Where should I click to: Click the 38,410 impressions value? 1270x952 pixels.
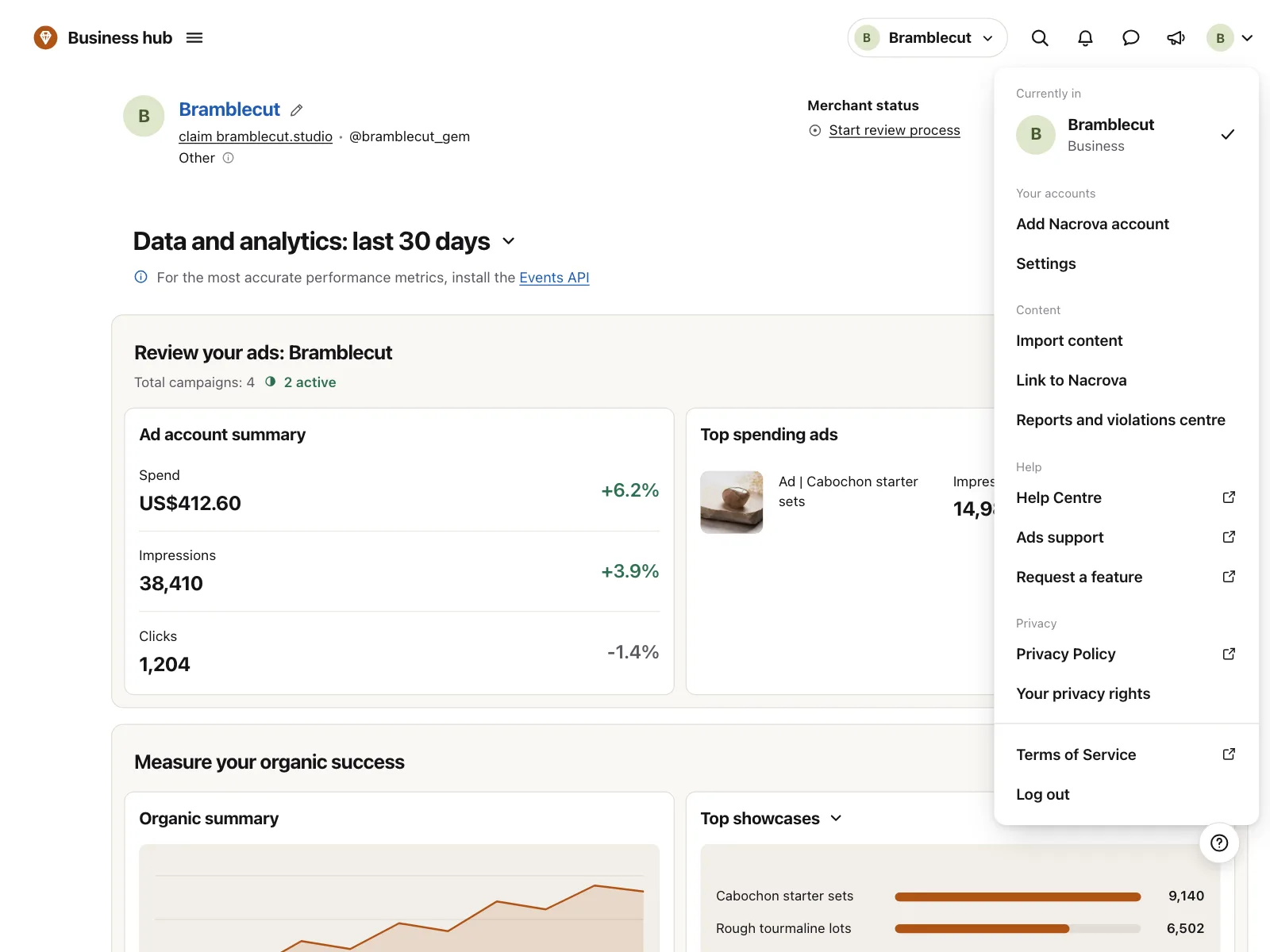(x=171, y=584)
